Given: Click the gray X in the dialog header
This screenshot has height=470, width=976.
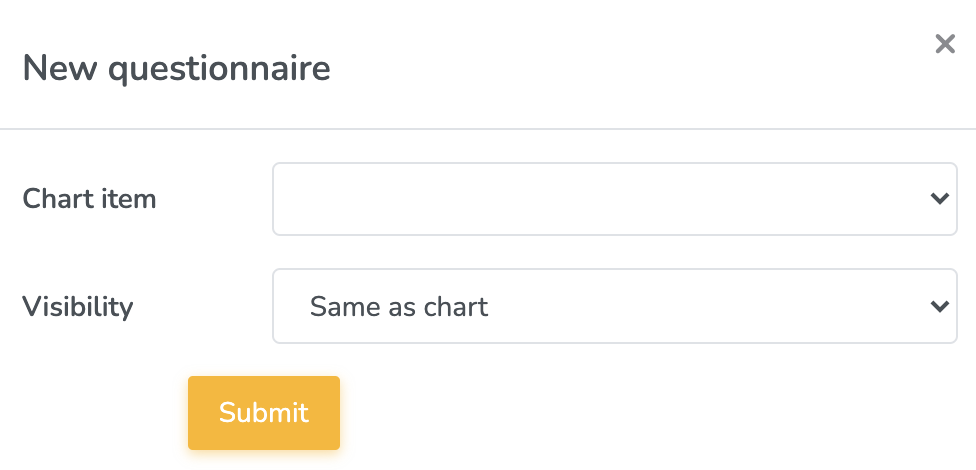Looking at the screenshot, I should click(945, 44).
